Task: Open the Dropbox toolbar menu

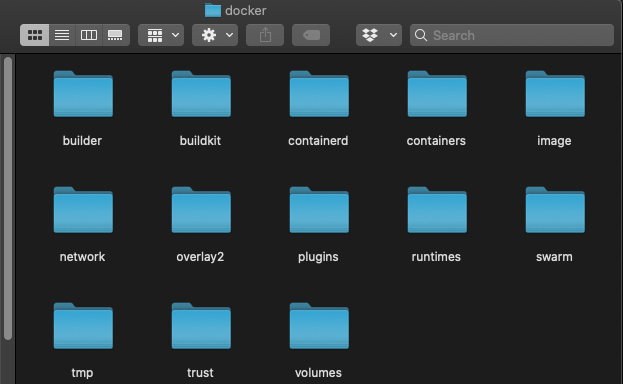Action: (379, 35)
